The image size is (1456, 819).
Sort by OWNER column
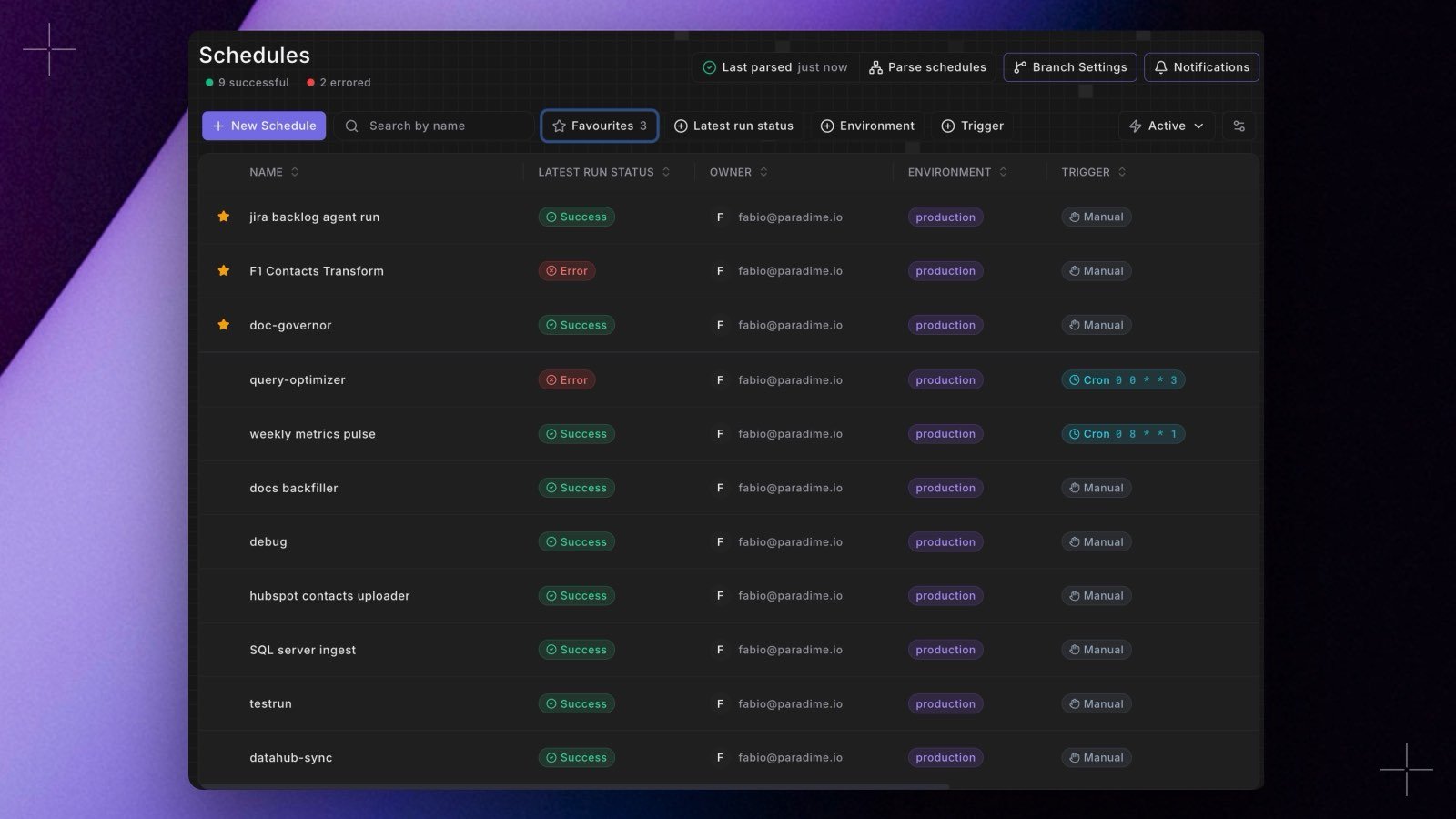click(x=738, y=172)
